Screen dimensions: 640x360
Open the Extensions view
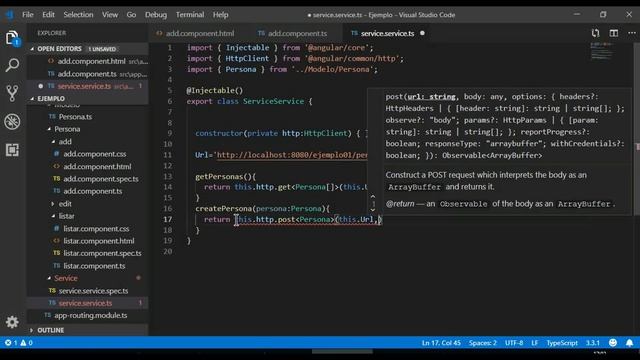coord(12,150)
